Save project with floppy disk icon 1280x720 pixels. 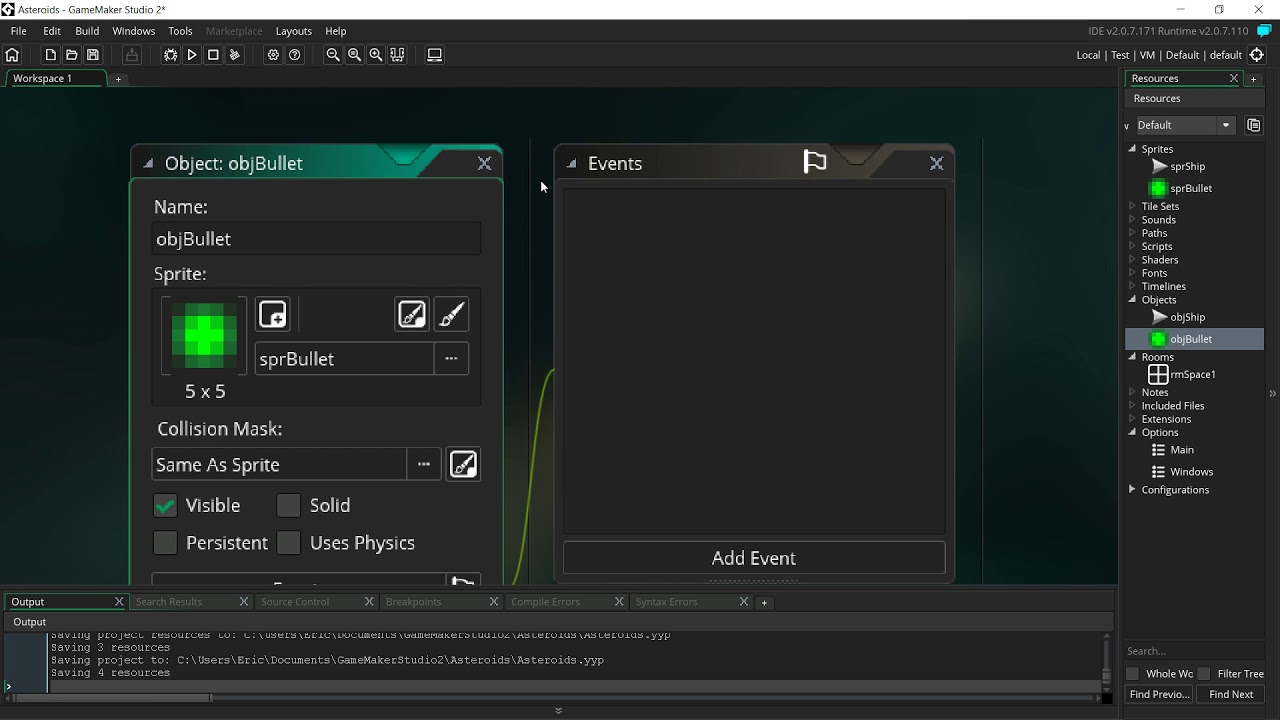point(93,55)
